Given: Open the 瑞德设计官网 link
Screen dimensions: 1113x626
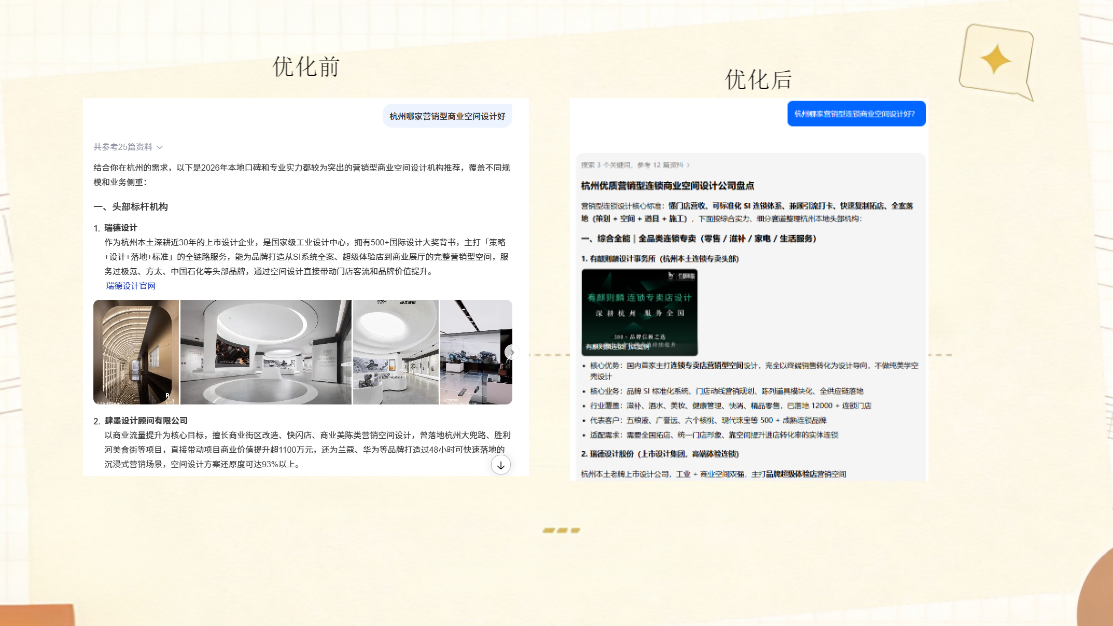Looking at the screenshot, I should point(131,285).
